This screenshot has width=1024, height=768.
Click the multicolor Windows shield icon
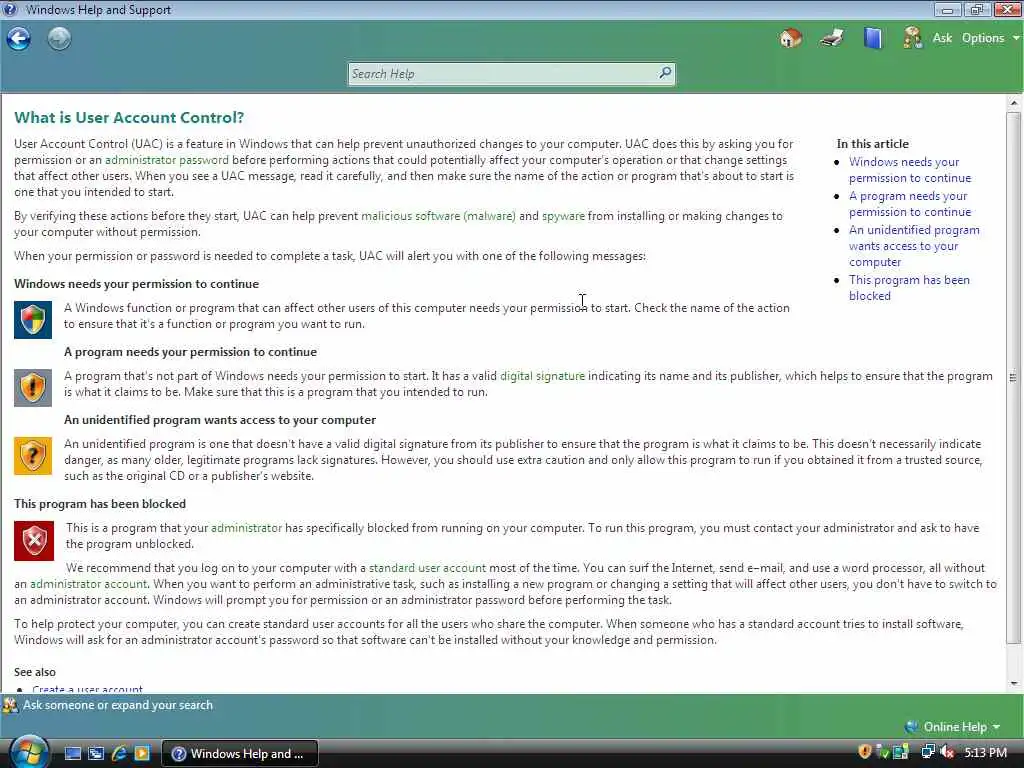click(33, 320)
